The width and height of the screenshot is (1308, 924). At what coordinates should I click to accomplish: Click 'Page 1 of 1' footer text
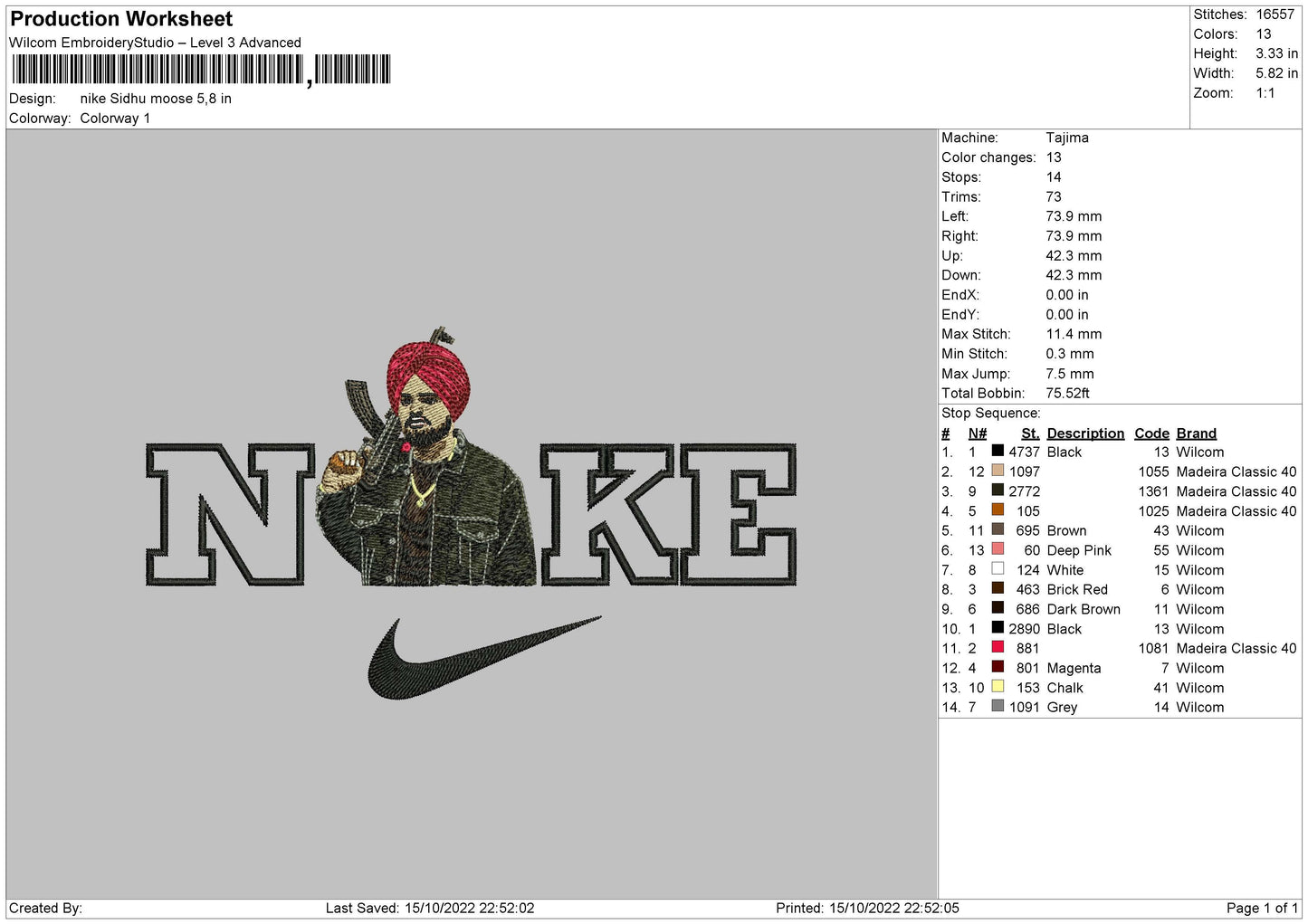(1262, 908)
